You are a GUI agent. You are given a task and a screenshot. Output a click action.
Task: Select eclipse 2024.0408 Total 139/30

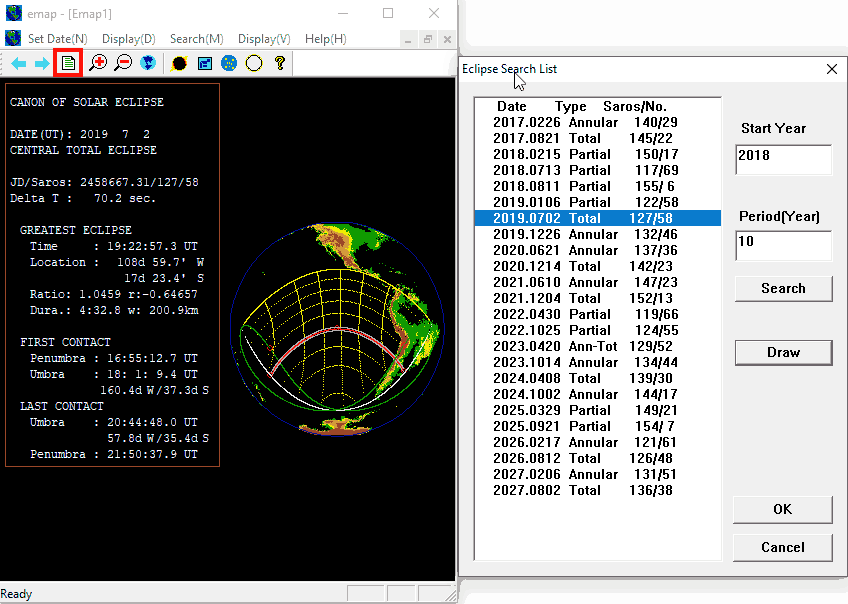tap(598, 378)
